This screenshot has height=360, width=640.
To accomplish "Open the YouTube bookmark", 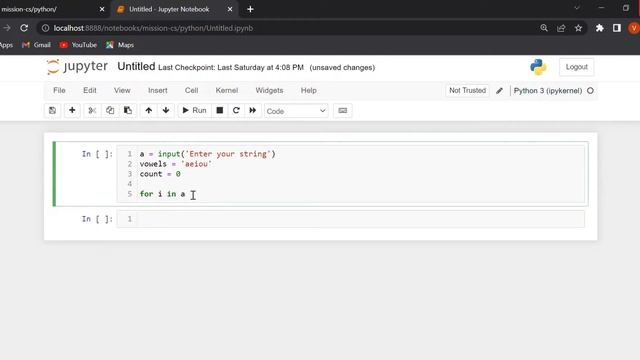I will coord(78,45).
